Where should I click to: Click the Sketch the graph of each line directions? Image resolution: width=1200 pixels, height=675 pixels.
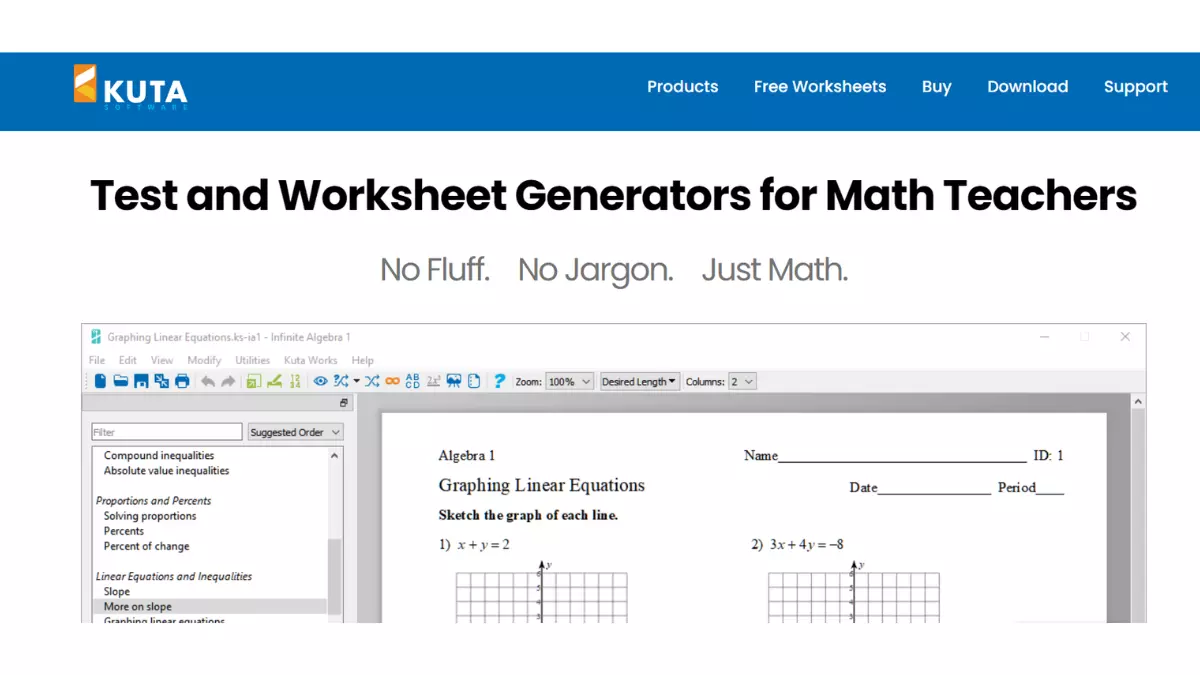tap(528, 516)
